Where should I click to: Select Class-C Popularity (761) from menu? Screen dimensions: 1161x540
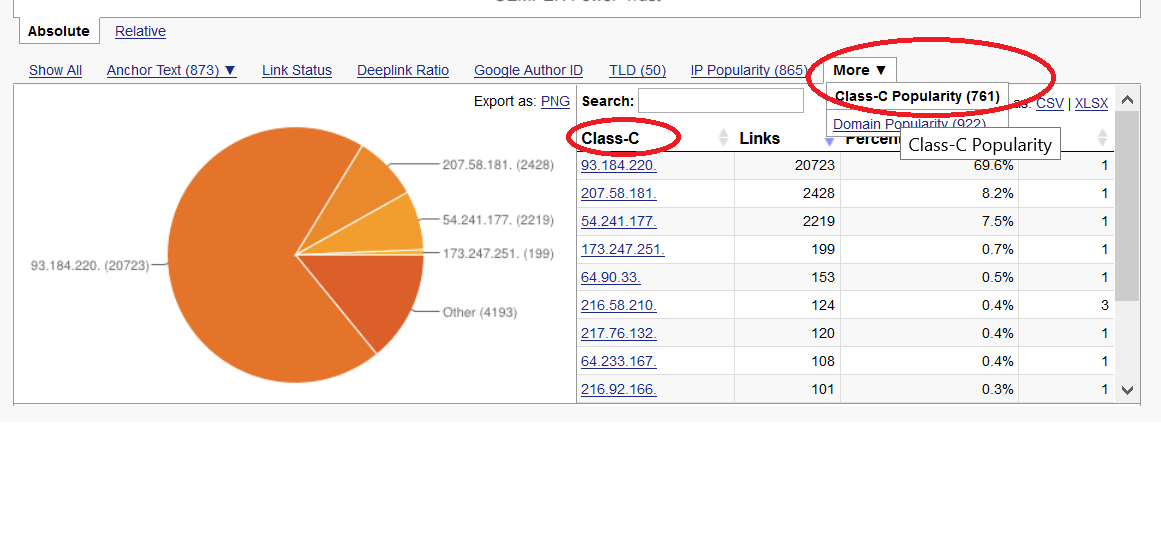click(x=917, y=96)
